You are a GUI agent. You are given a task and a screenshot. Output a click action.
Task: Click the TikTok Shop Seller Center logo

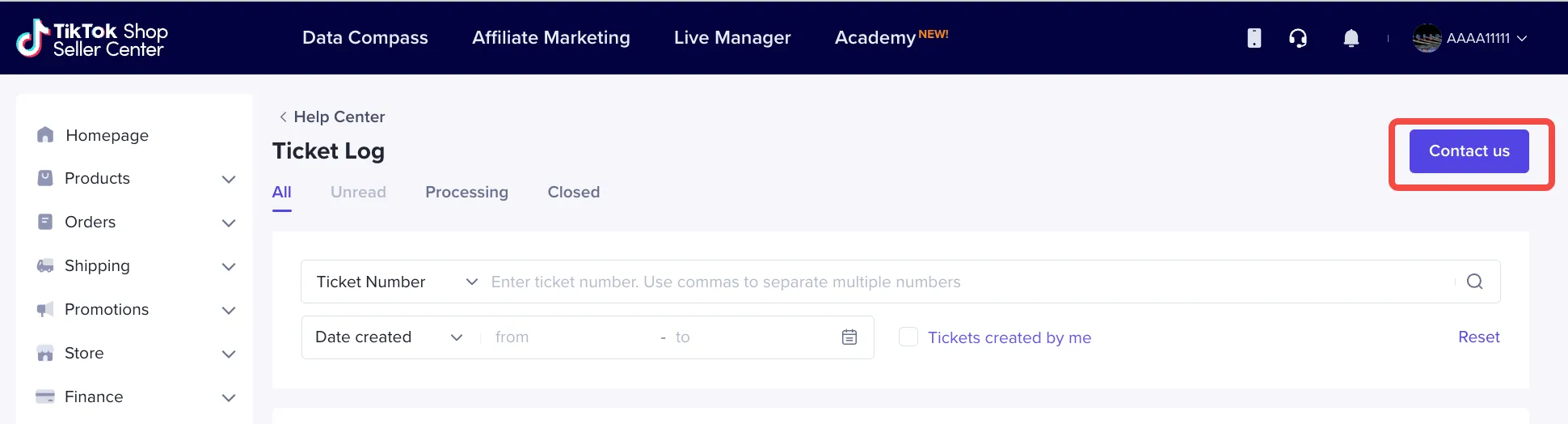click(x=91, y=38)
